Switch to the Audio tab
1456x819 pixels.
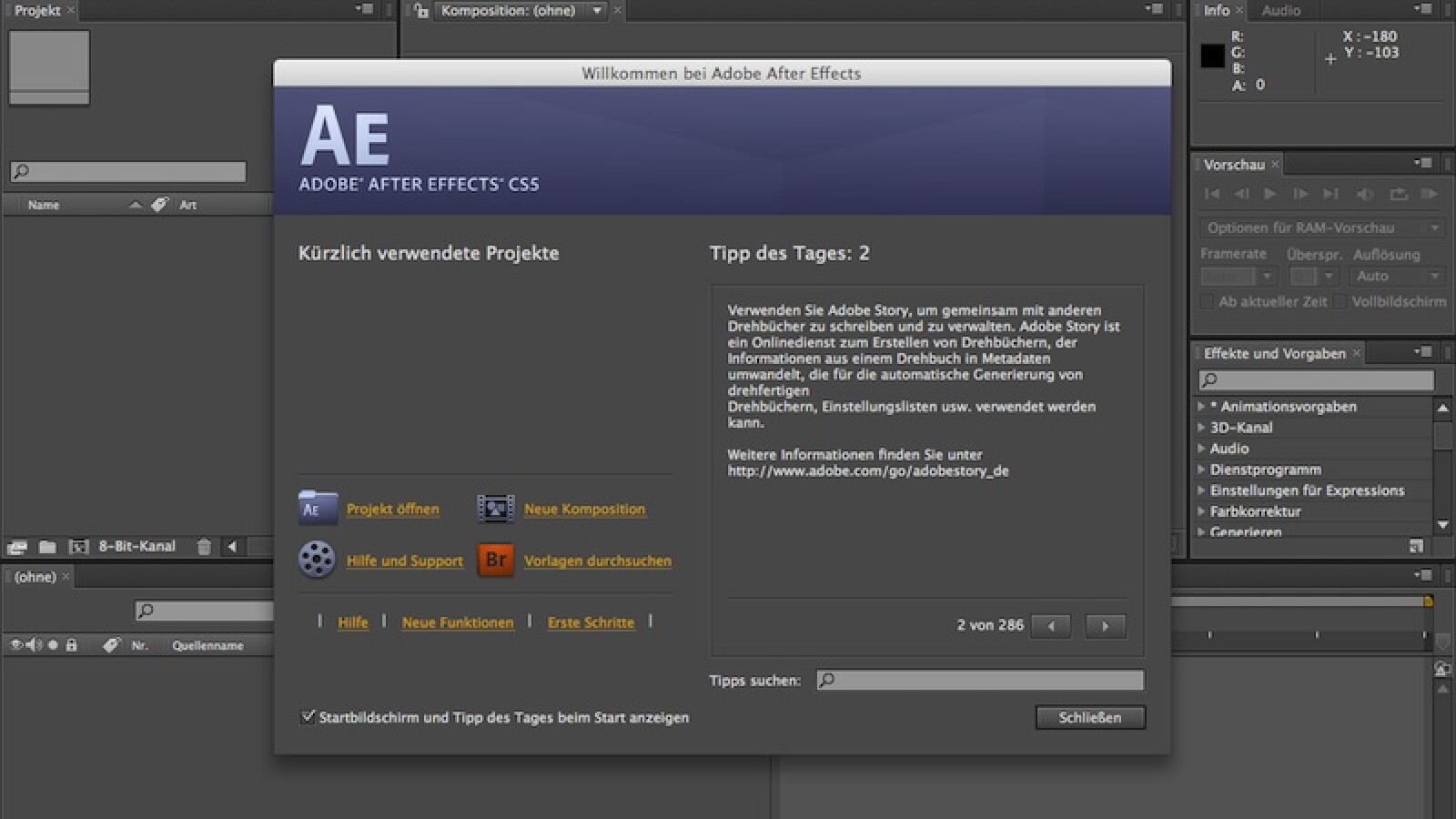click(1281, 10)
